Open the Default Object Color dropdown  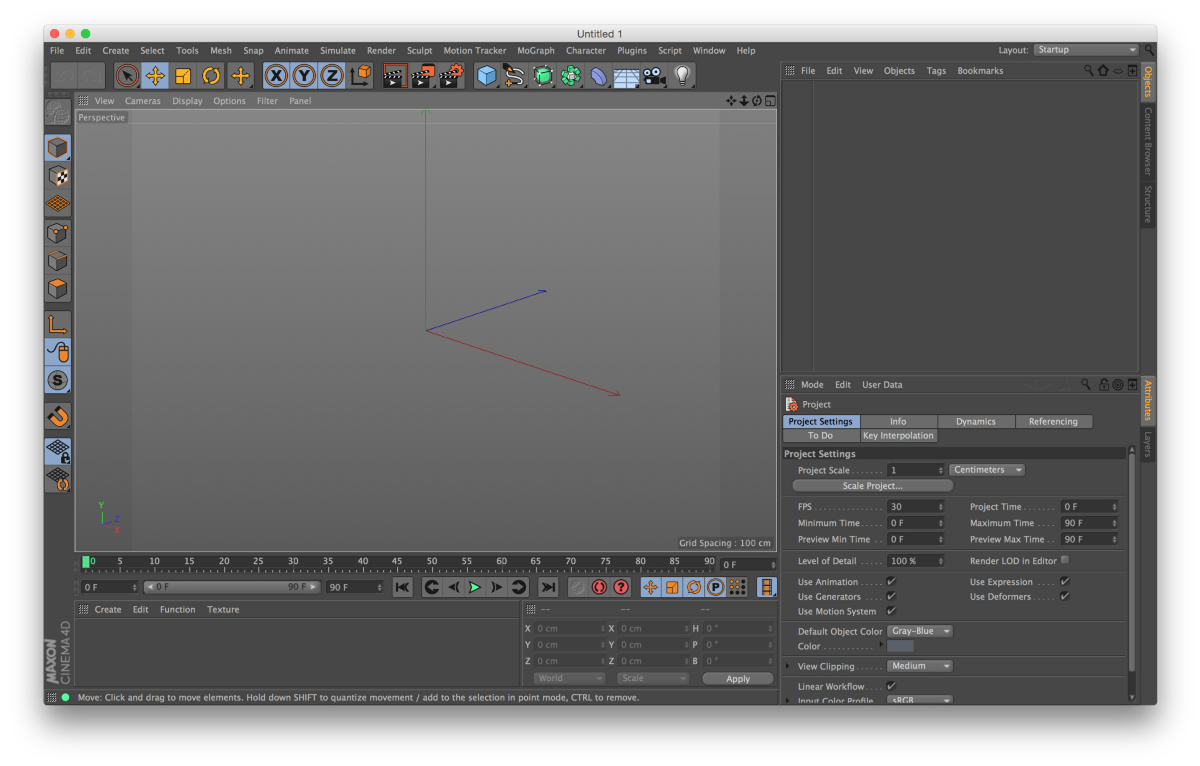point(919,631)
